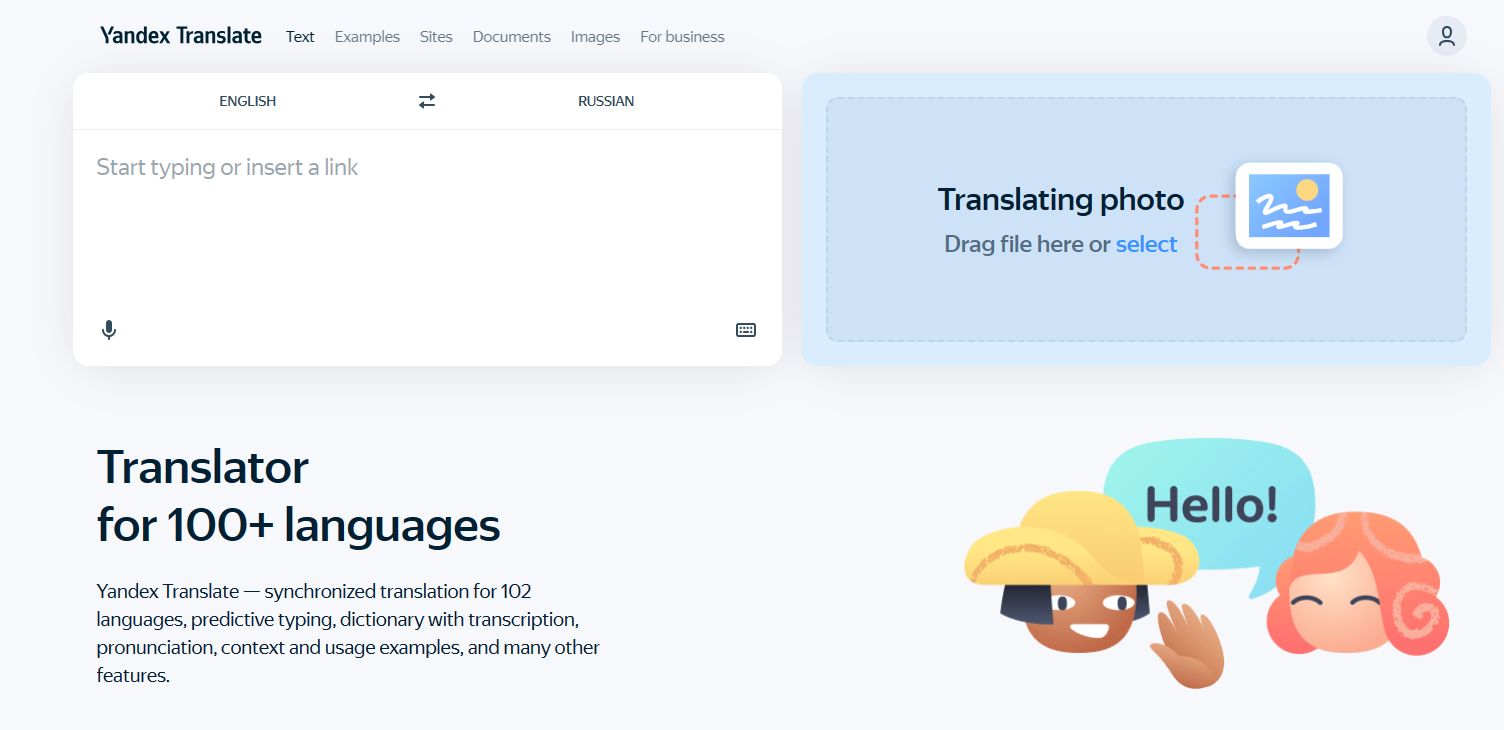Switch to the Text tab

tap(300, 37)
